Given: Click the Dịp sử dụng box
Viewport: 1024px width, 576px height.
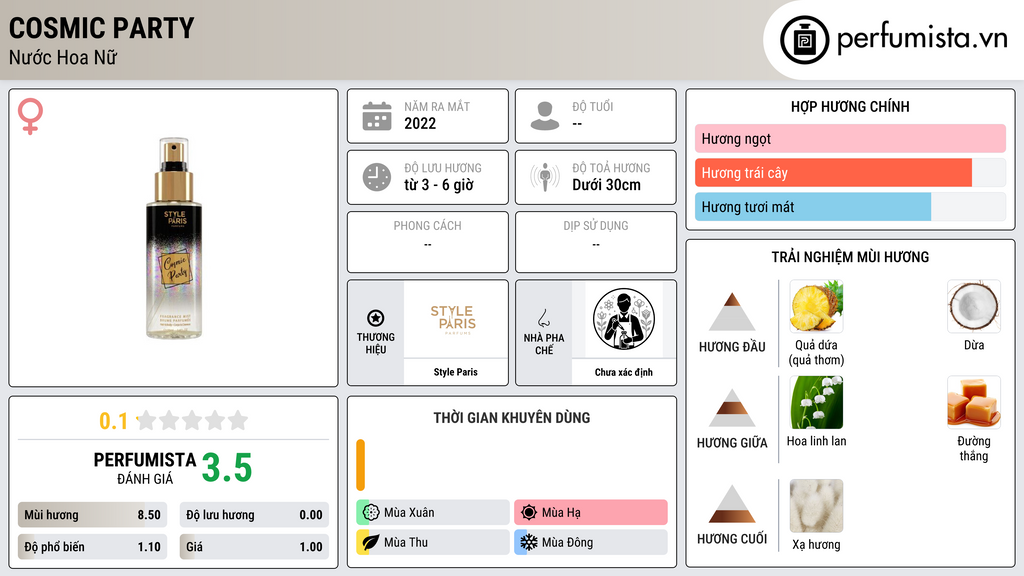Looking at the screenshot, I should click(596, 242).
